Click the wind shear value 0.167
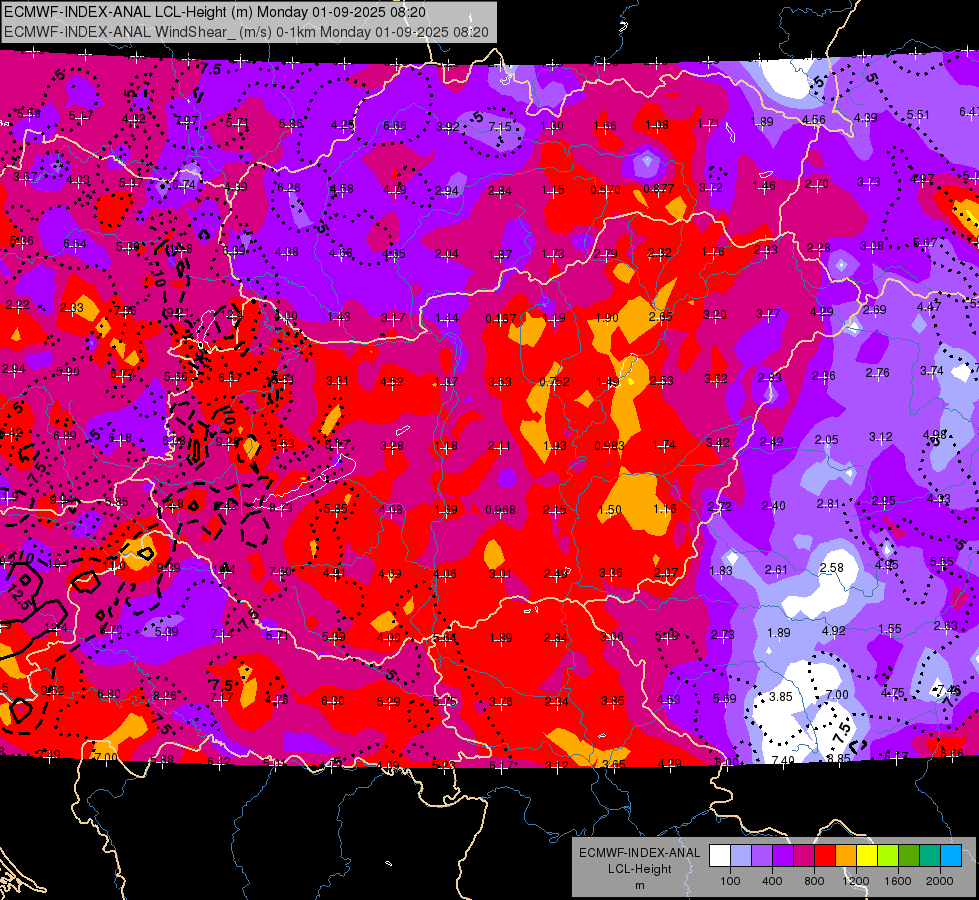 coord(501,319)
